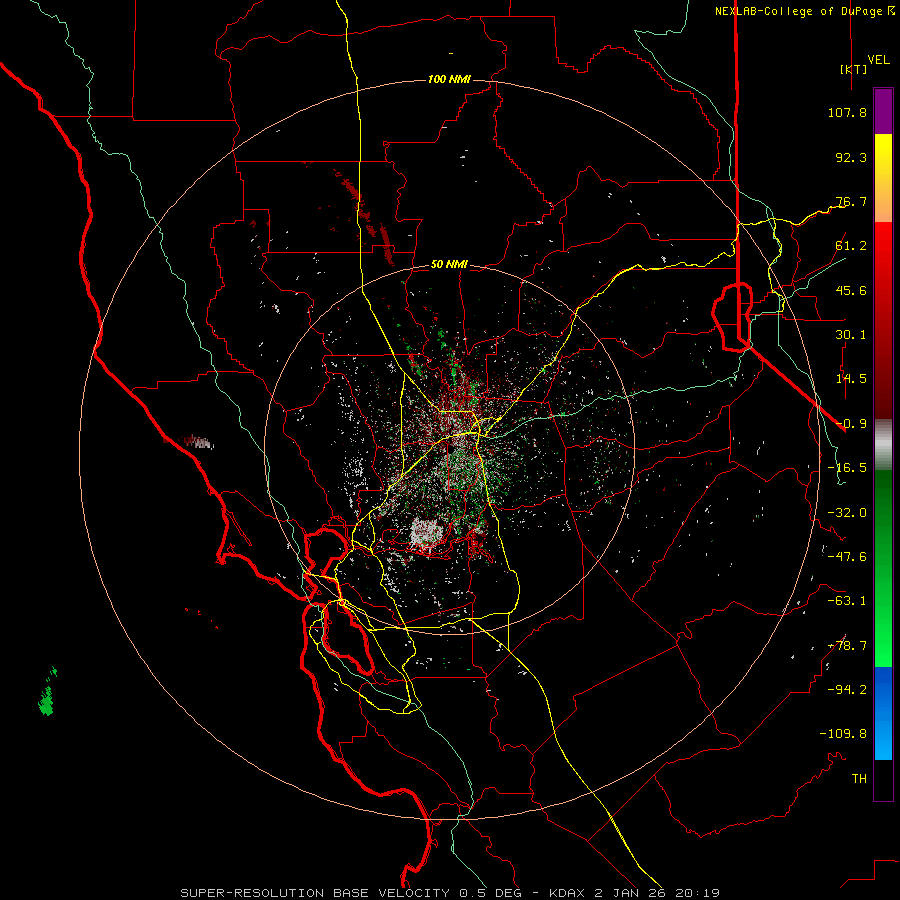This screenshot has height=900, width=900.
Task: Select the -63.1 legend value
Action: pos(847,601)
